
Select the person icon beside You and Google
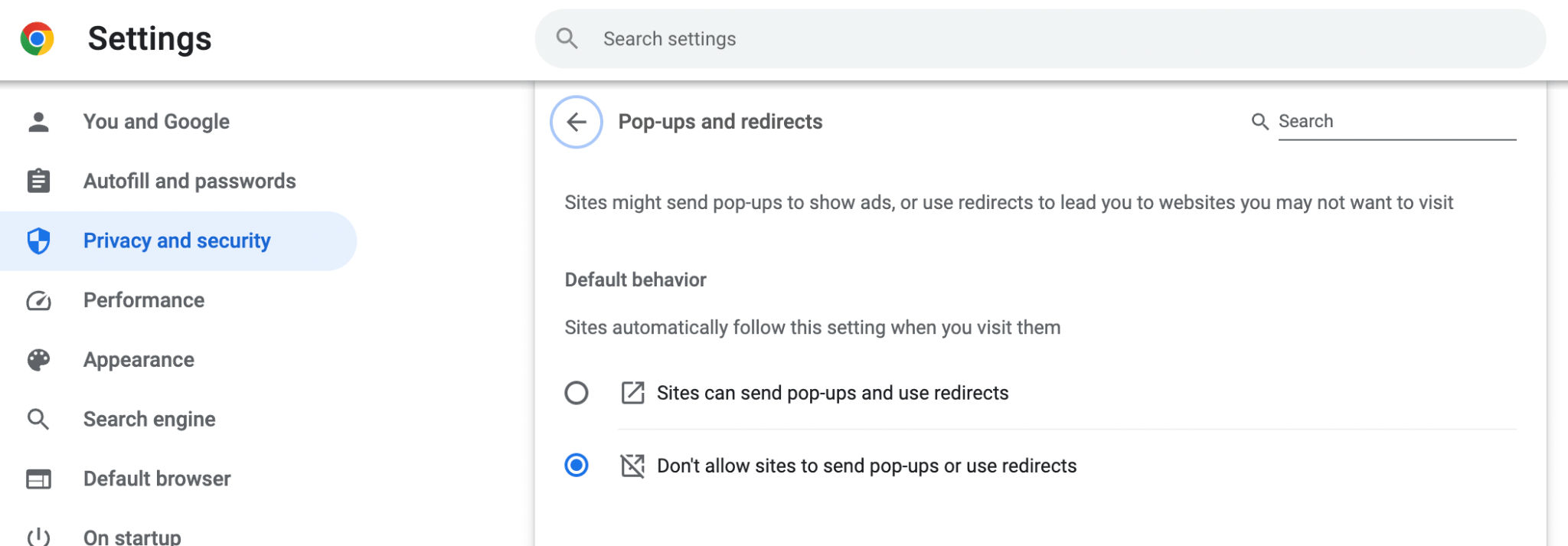pos(38,120)
